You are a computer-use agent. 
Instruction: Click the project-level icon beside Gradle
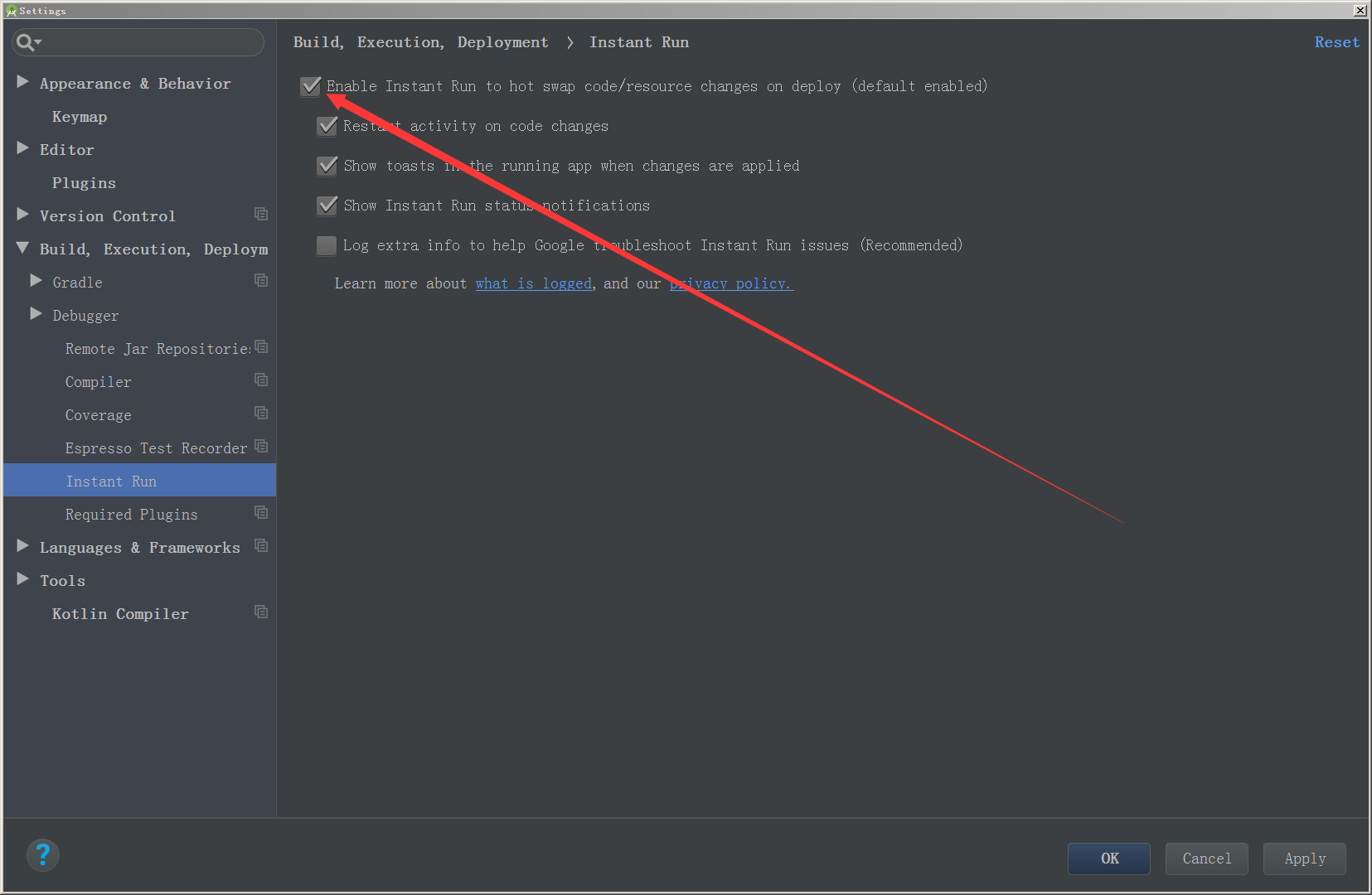click(x=261, y=281)
